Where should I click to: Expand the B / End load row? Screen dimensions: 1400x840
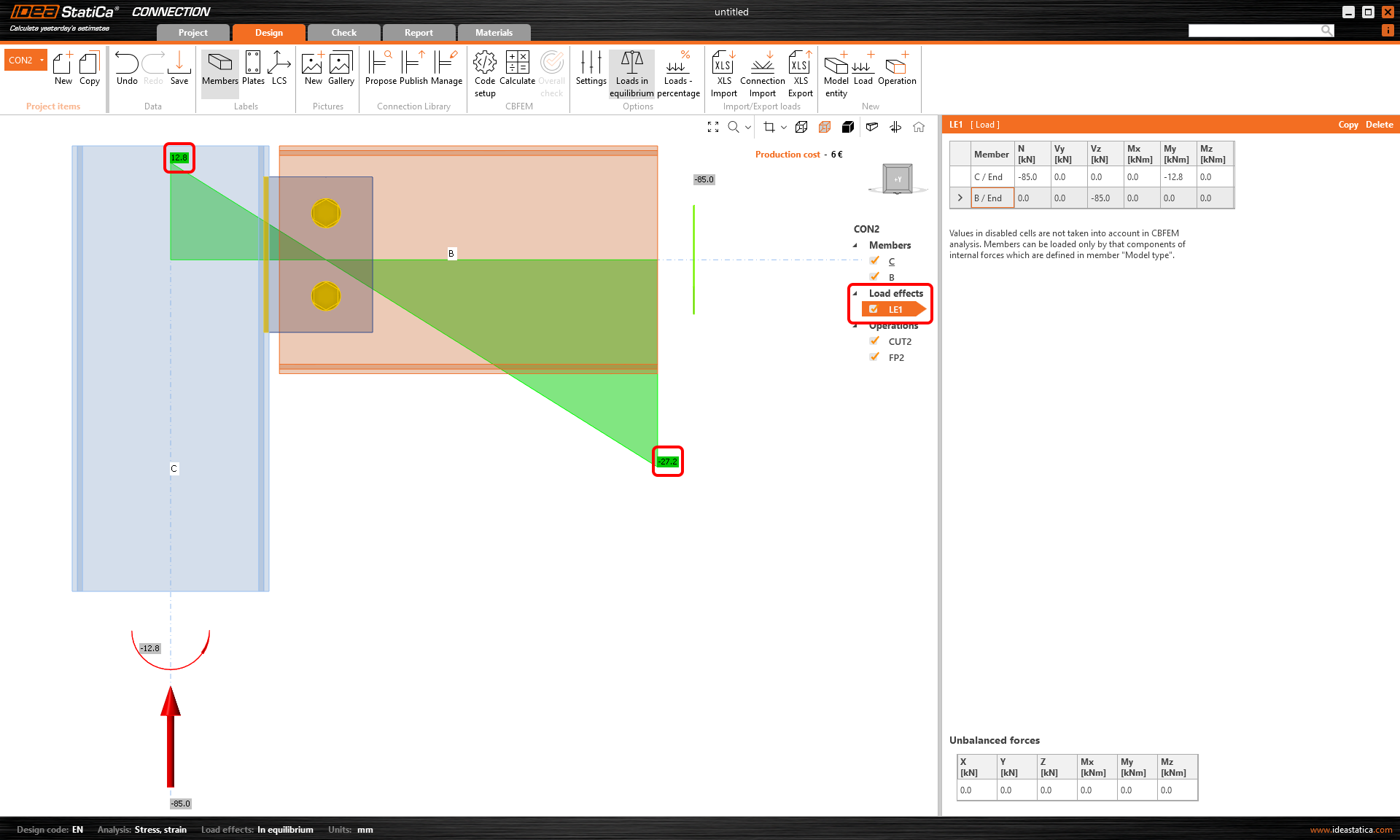[960, 198]
